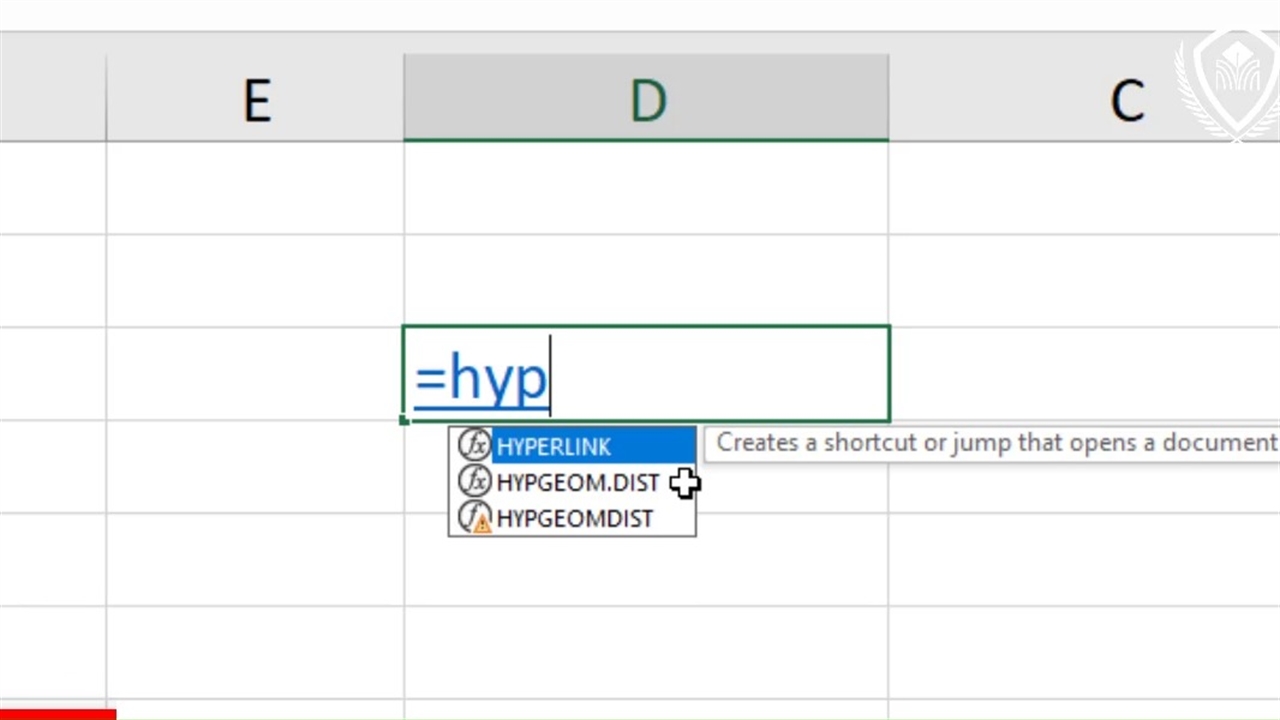Select the column C header

[1127, 101]
